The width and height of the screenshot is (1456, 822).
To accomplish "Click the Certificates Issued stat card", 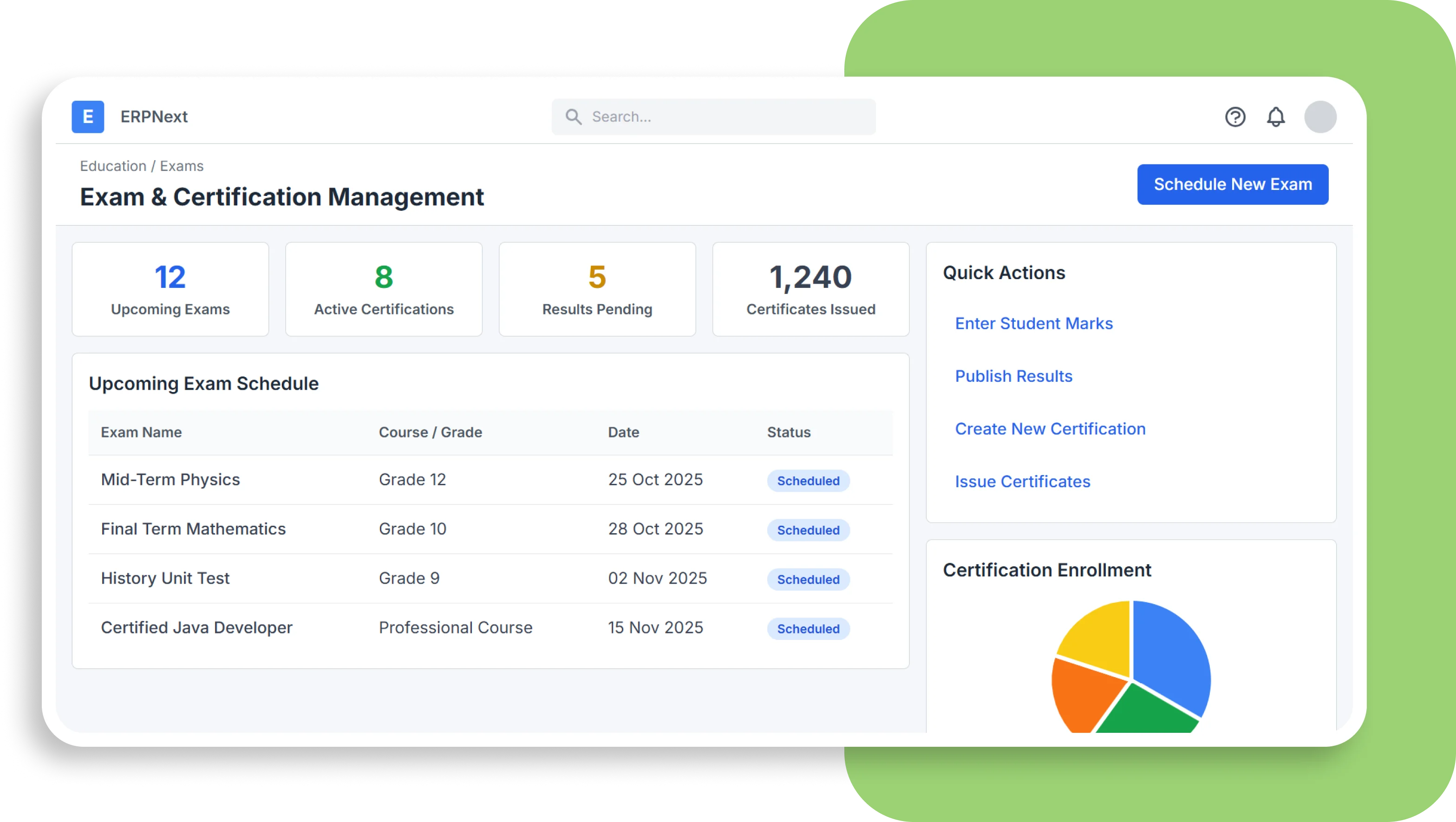I will coord(810,289).
